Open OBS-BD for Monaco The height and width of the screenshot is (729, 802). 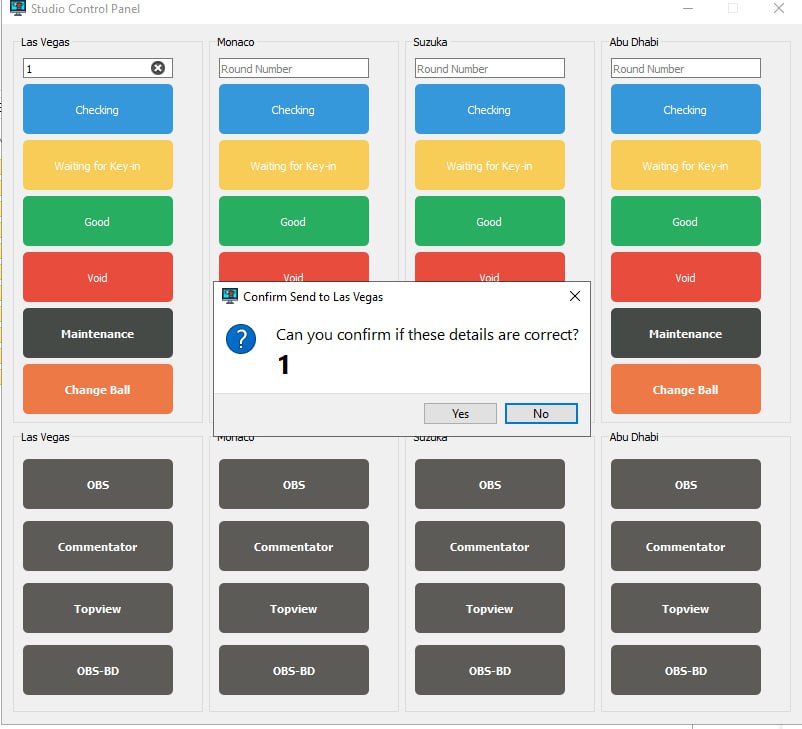pos(294,670)
